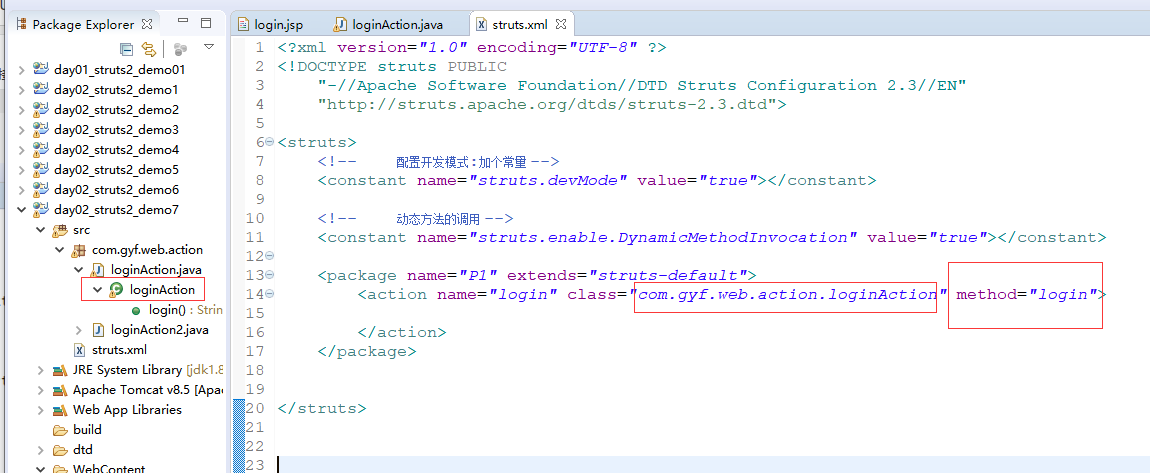Click day01_struts2_demo01 project icon

click(x=40, y=70)
